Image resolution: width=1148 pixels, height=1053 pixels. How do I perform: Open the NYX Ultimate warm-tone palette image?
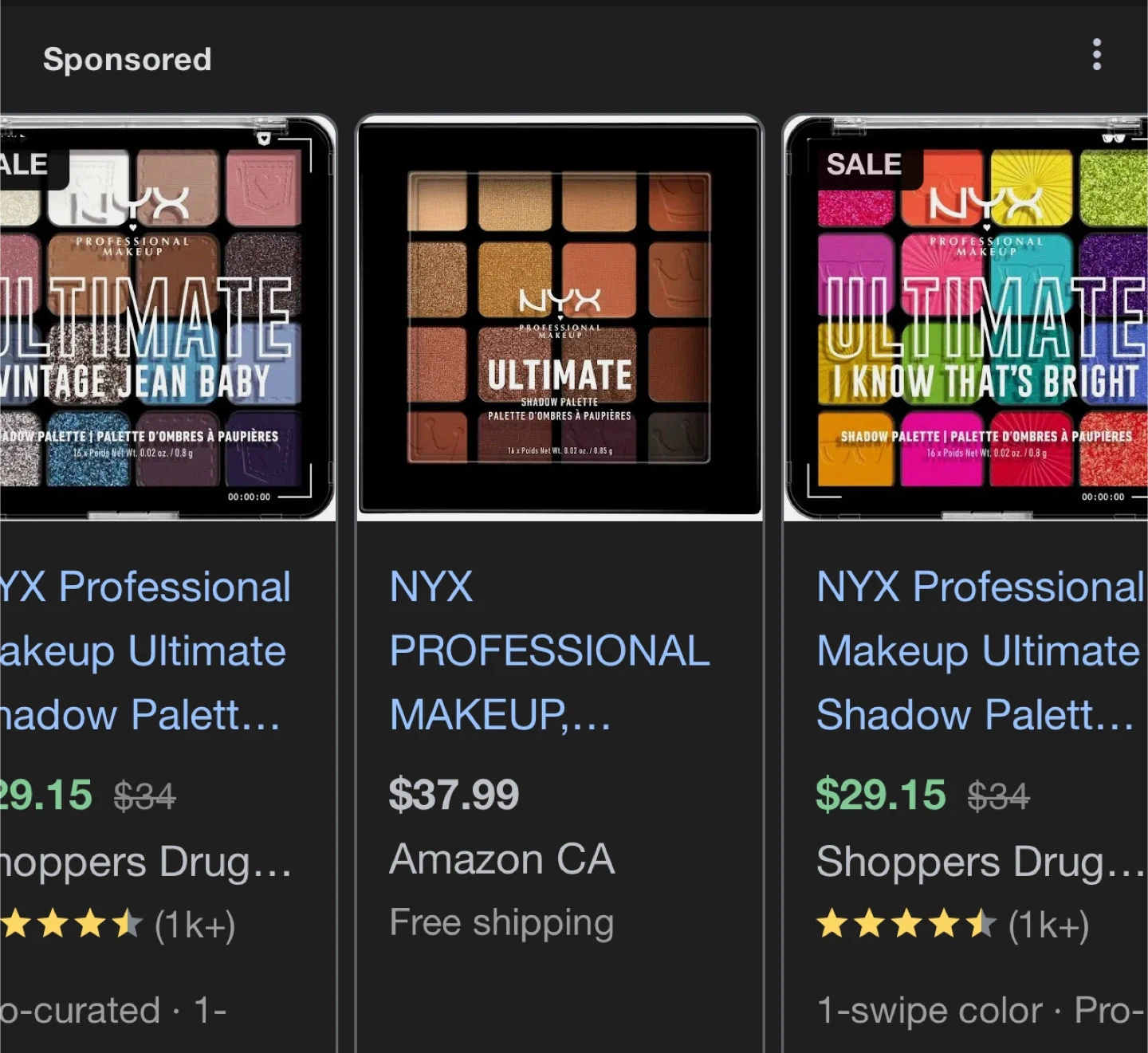[x=560, y=317]
